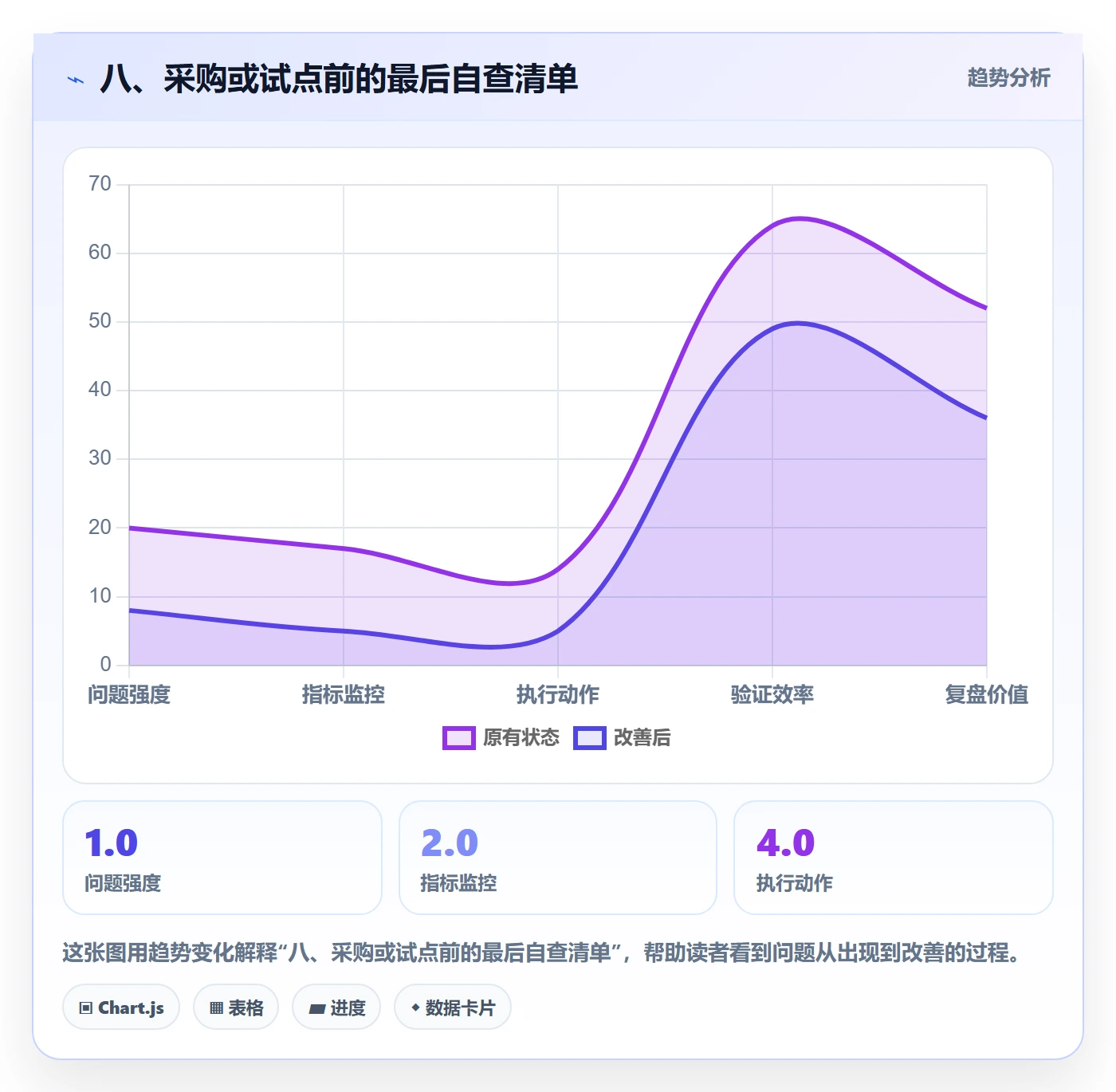The image size is (1116, 1092).
Task: Click the 执行动作 x-axis label
Action: [x=558, y=695]
